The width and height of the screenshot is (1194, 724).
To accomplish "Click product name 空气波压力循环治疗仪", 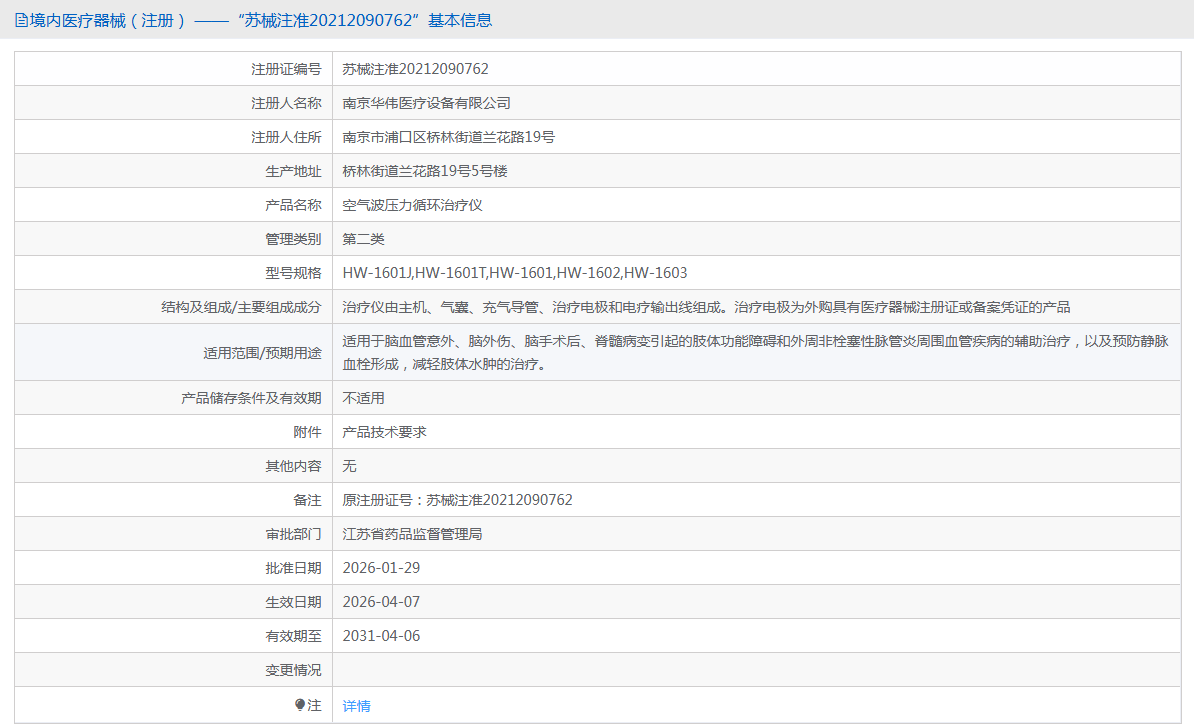I will [x=412, y=205].
